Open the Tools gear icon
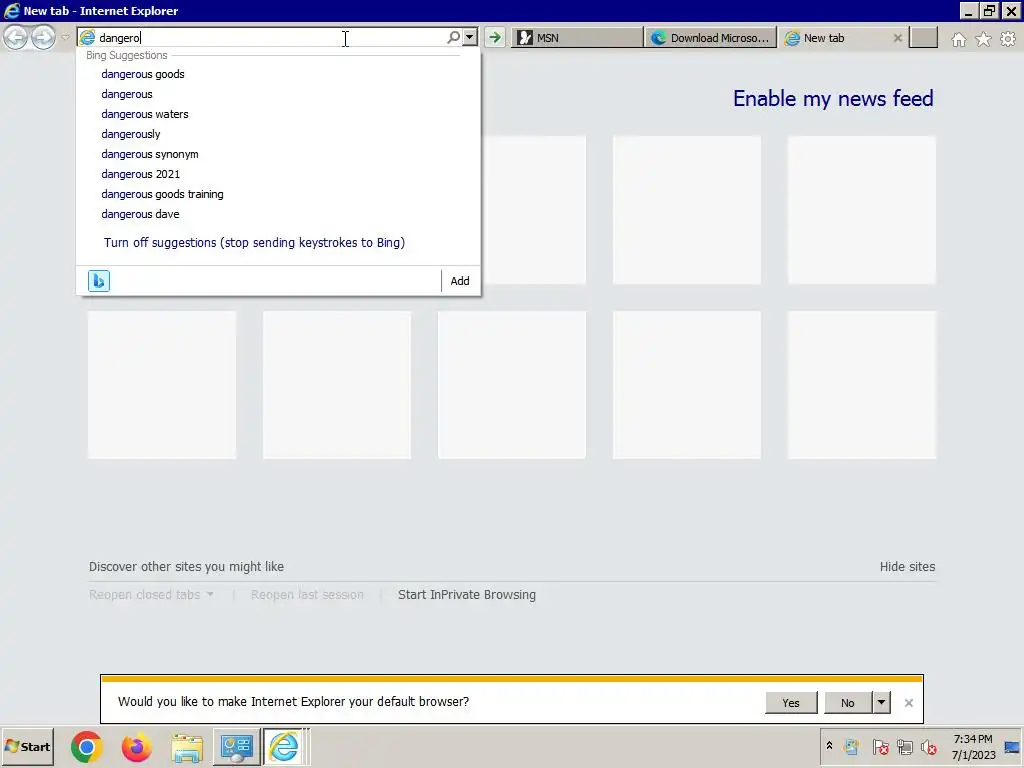The width and height of the screenshot is (1024, 768). [x=1008, y=39]
